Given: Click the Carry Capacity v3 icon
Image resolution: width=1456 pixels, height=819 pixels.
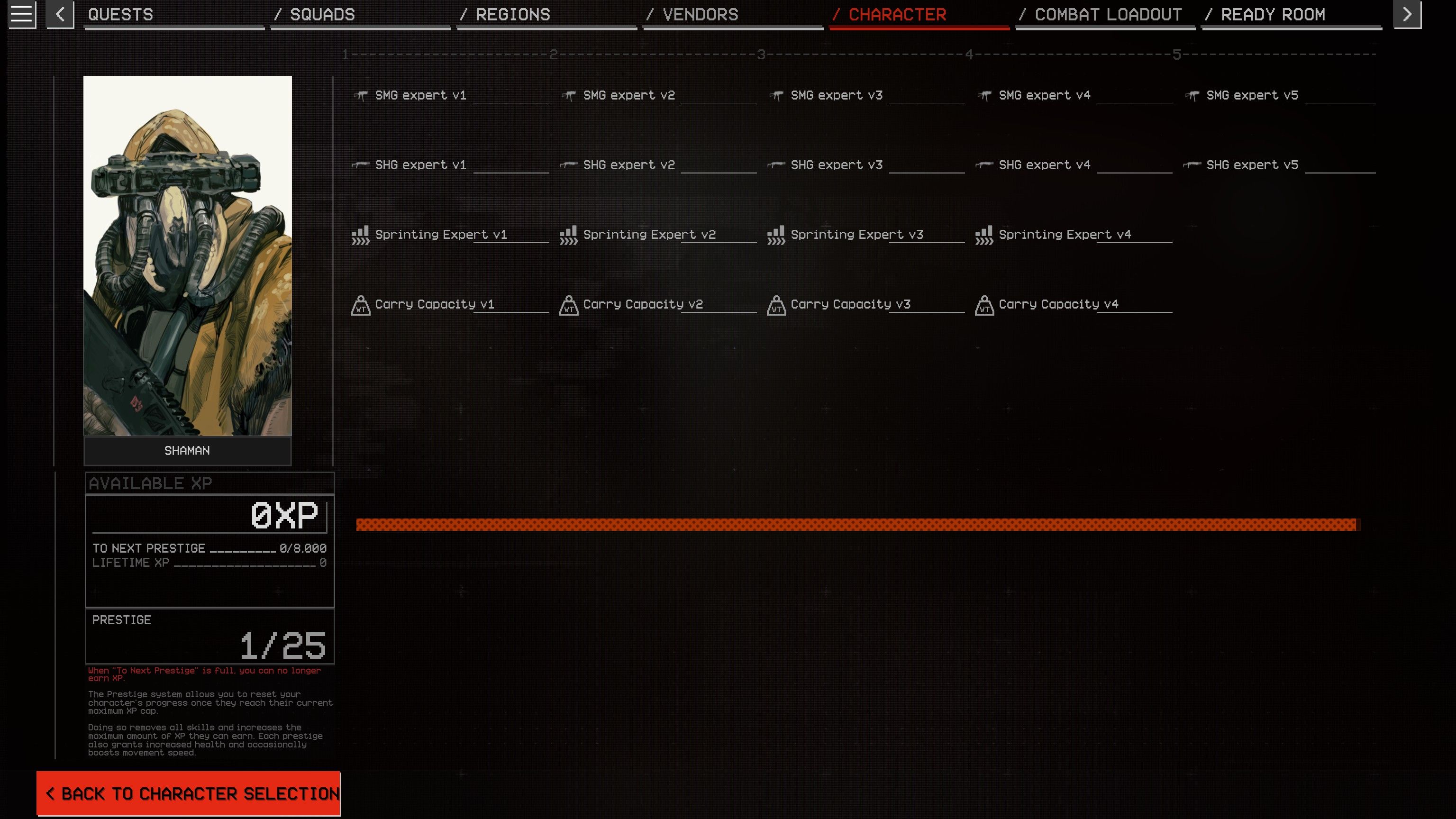Looking at the screenshot, I should pos(777,304).
